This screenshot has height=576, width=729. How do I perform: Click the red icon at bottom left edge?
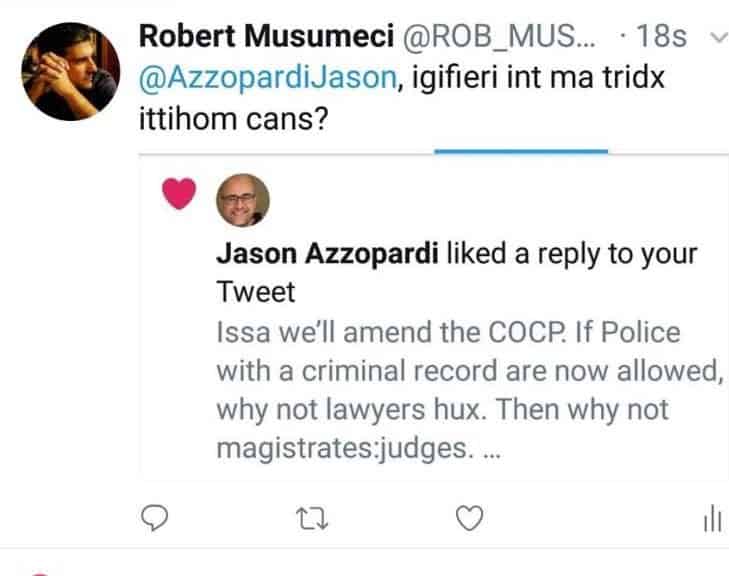38,573
